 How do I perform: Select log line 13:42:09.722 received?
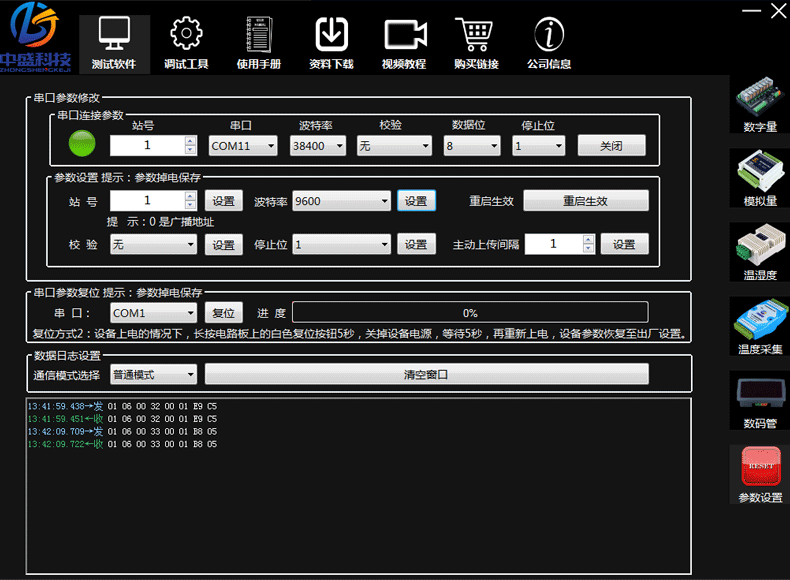coord(122,444)
